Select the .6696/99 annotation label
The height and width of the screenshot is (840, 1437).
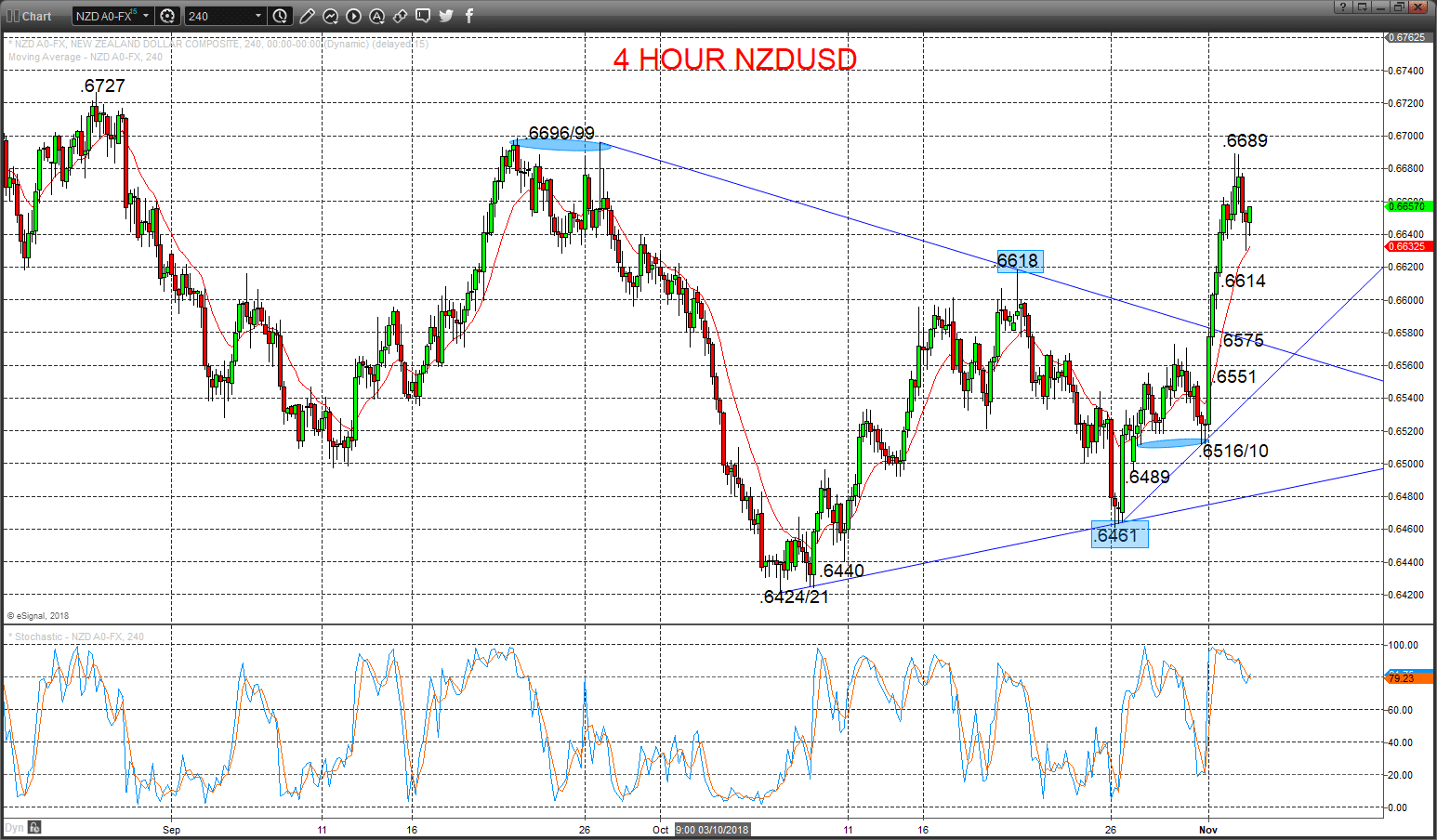pos(560,133)
